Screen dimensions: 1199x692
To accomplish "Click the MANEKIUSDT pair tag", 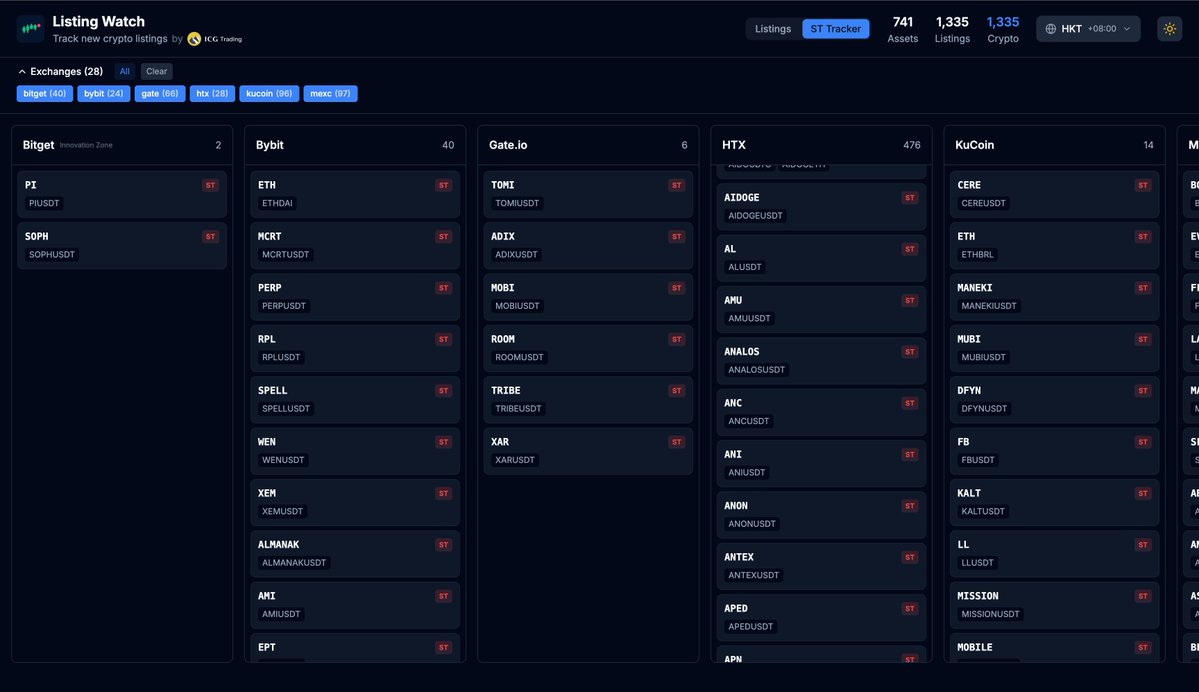I will [x=989, y=306].
